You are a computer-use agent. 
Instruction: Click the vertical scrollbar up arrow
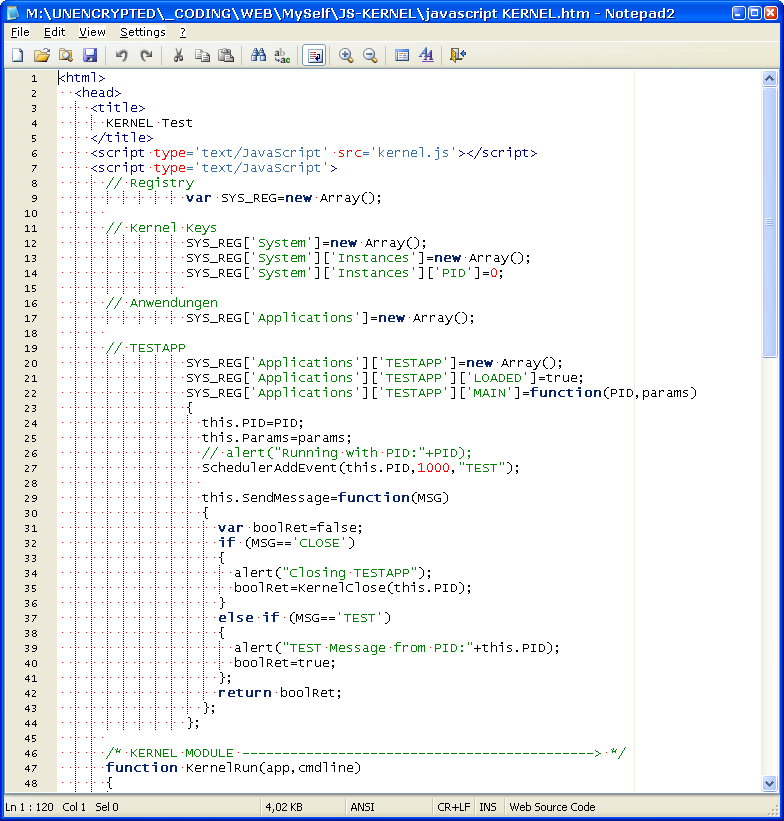tap(769, 79)
